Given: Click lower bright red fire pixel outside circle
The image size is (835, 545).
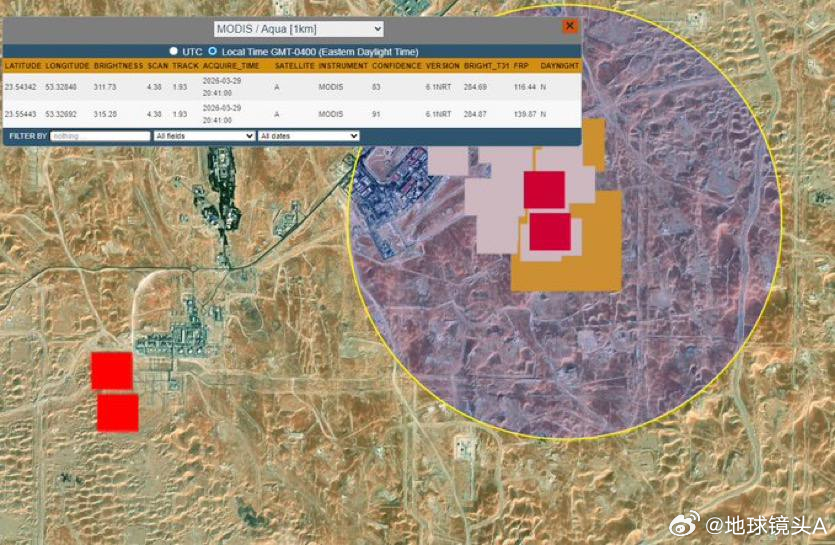Looking at the screenshot, I should (x=118, y=413).
